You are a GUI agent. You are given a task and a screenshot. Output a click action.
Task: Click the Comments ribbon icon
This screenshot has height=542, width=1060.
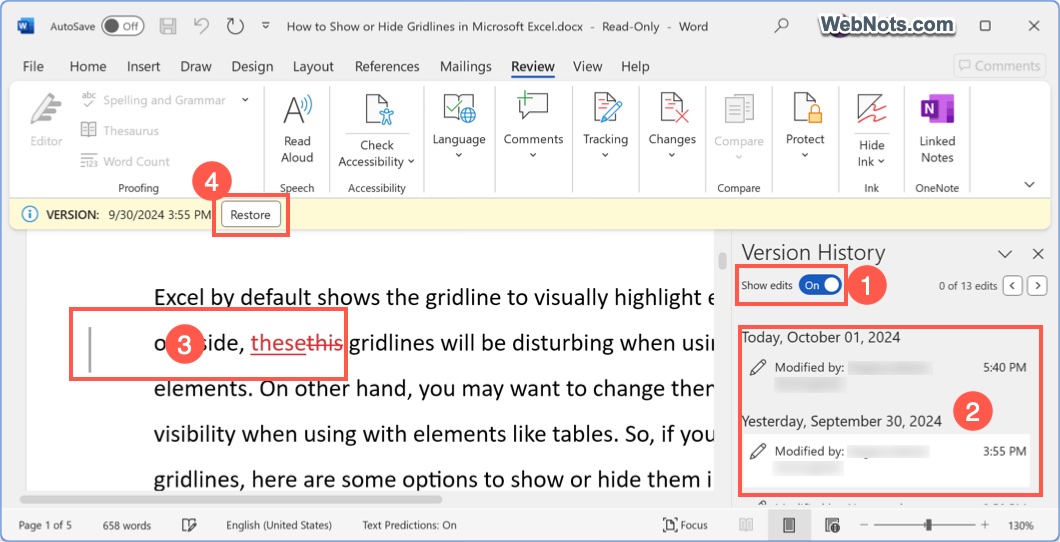[x=533, y=108]
